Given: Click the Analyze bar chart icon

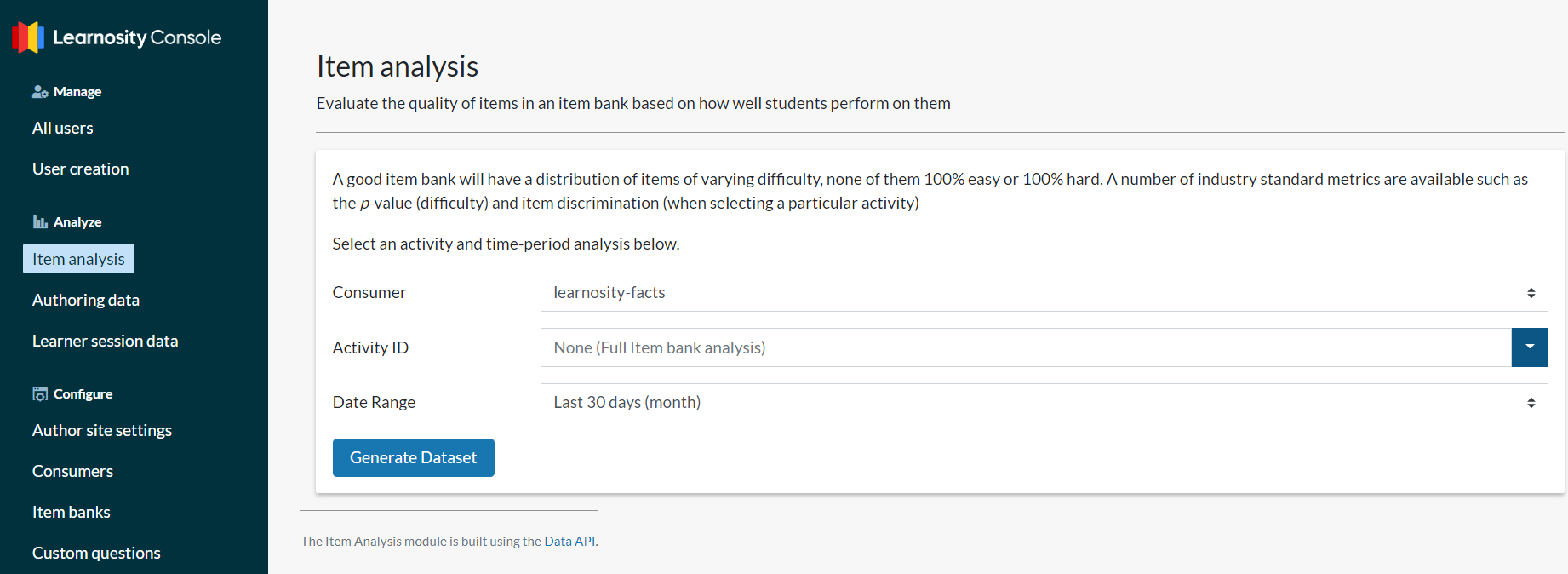Looking at the screenshot, I should pos(40,221).
